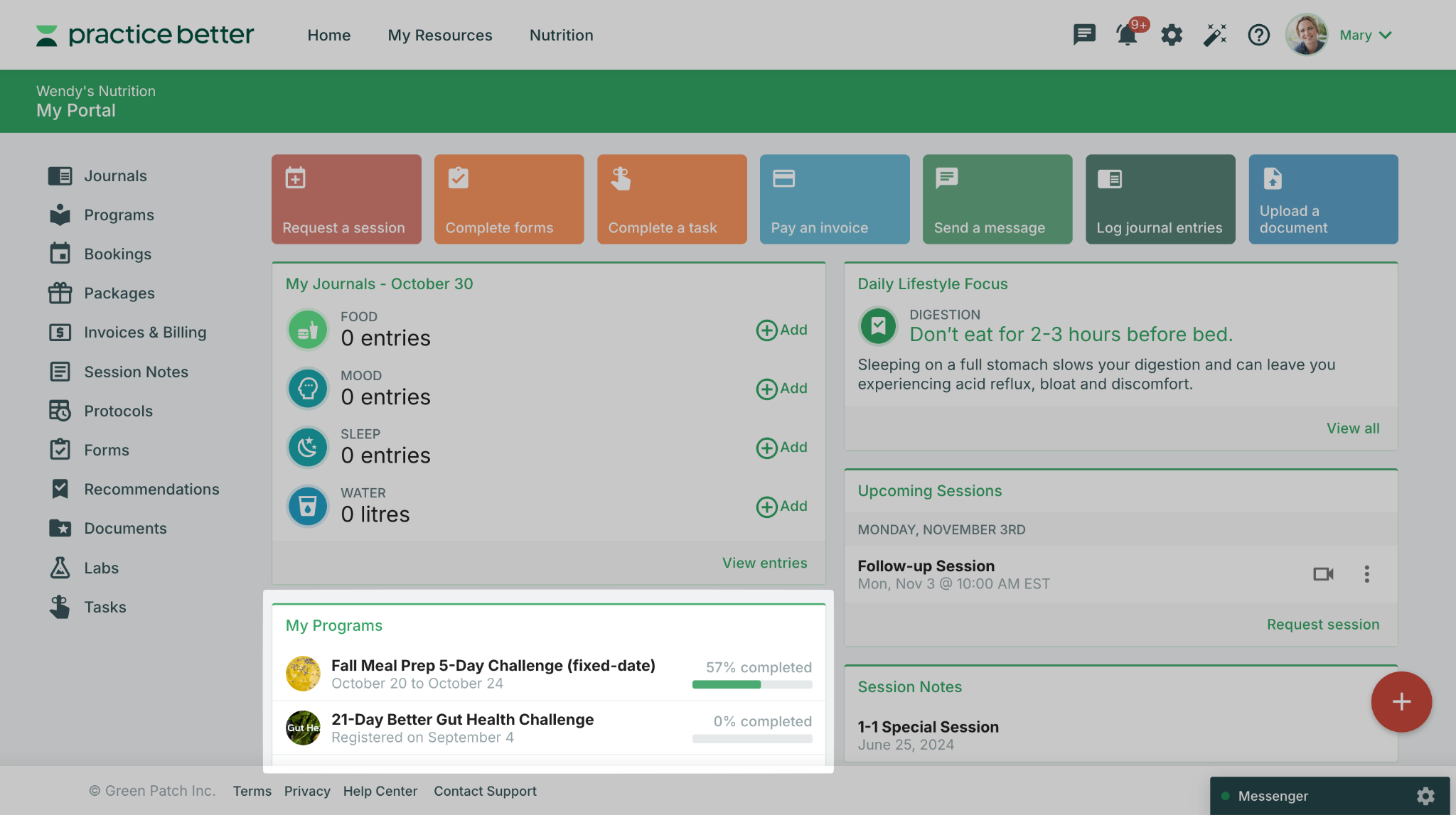The height and width of the screenshot is (815, 1456).
Task: Click the red plus floating button
Action: [x=1401, y=701]
